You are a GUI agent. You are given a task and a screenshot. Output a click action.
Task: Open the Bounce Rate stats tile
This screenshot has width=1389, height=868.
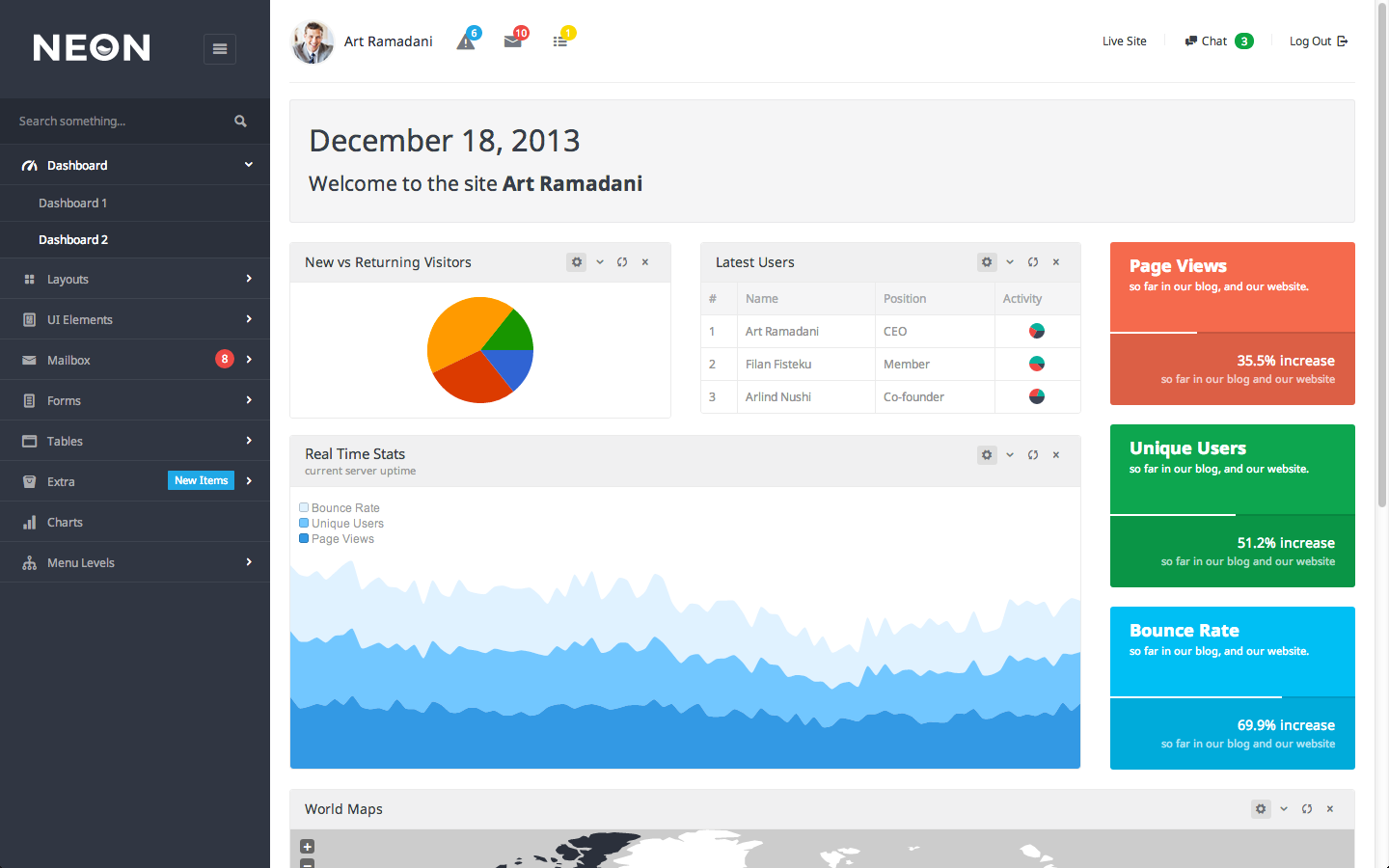(x=1233, y=688)
